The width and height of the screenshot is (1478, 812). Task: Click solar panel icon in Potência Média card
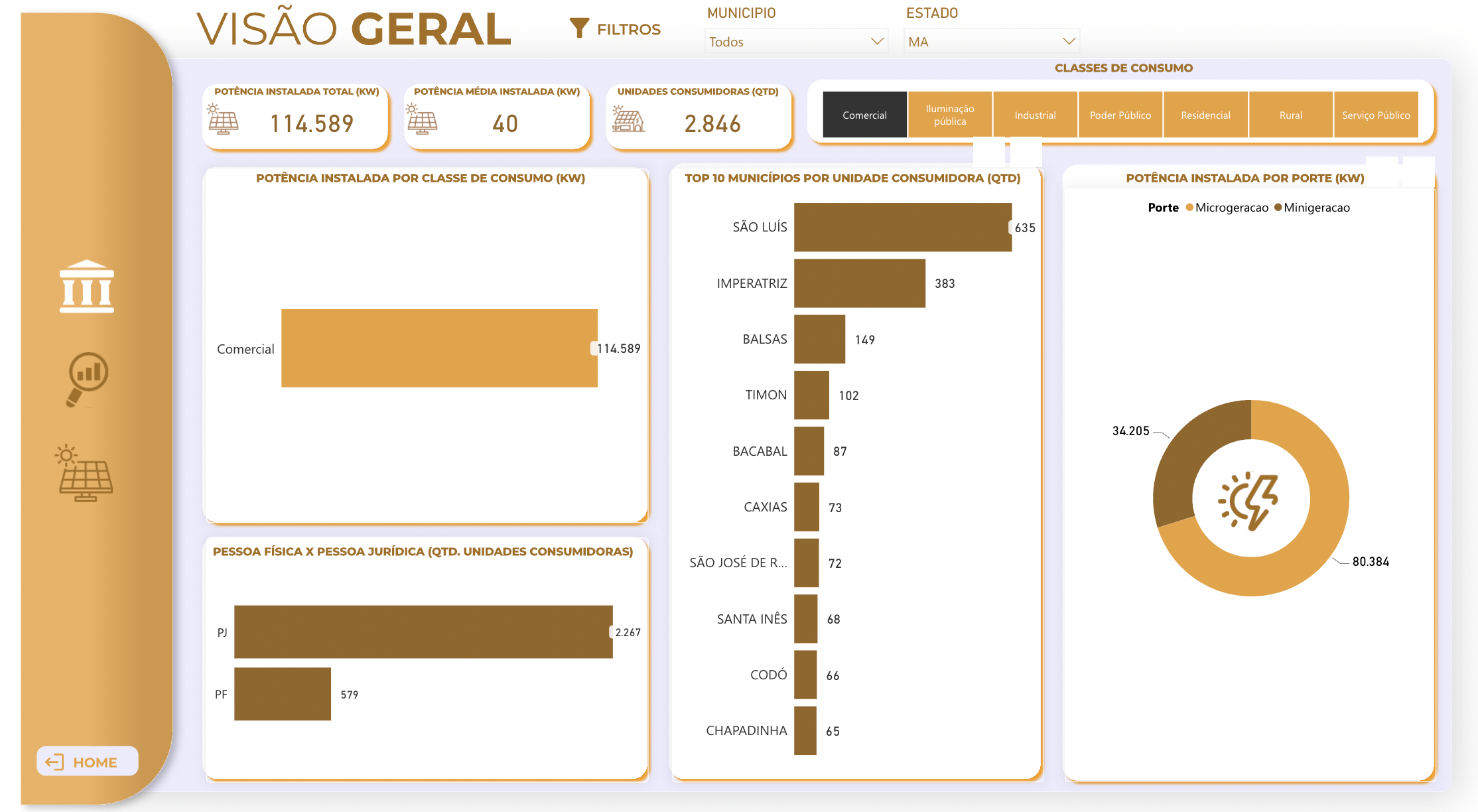[422, 119]
